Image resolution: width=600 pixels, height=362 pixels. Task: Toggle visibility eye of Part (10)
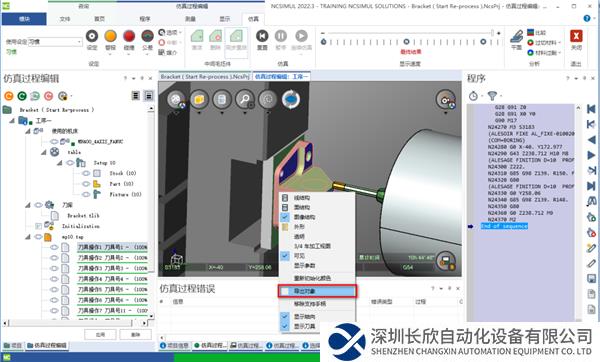point(86,184)
